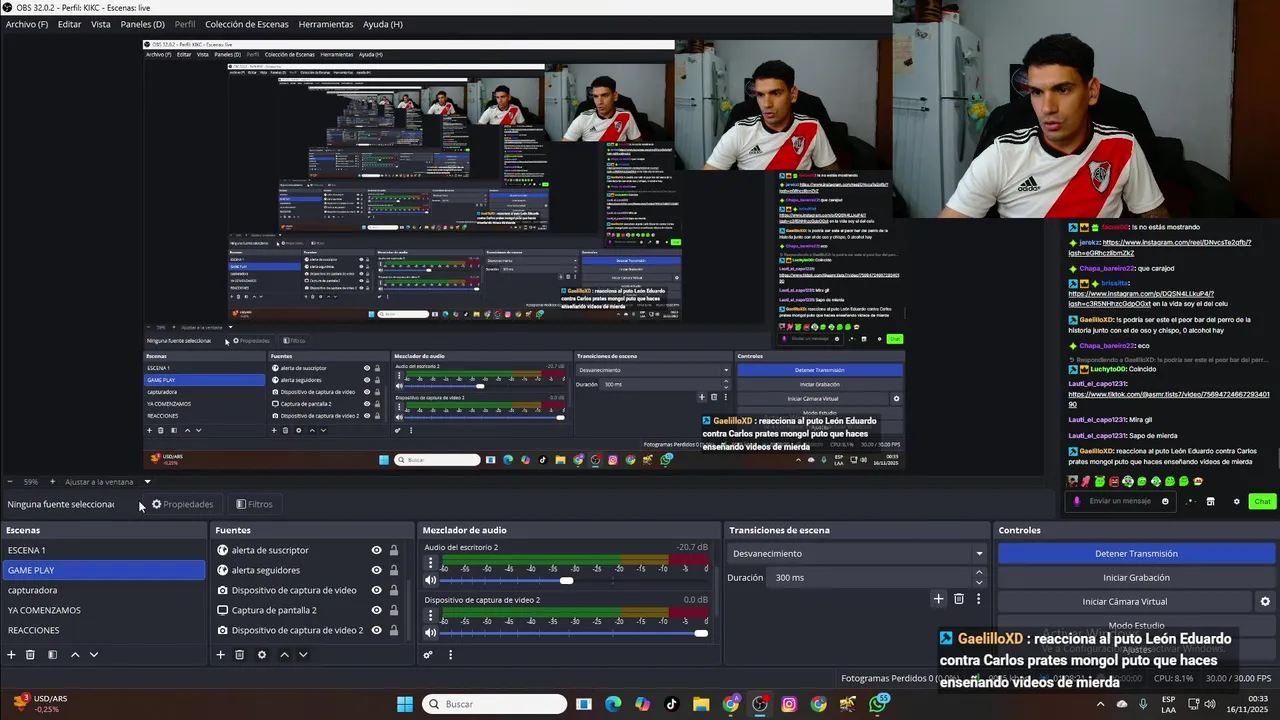This screenshot has height=720, width=1280.
Task: Show hidden system tray icons chevron
Action: point(1100,704)
